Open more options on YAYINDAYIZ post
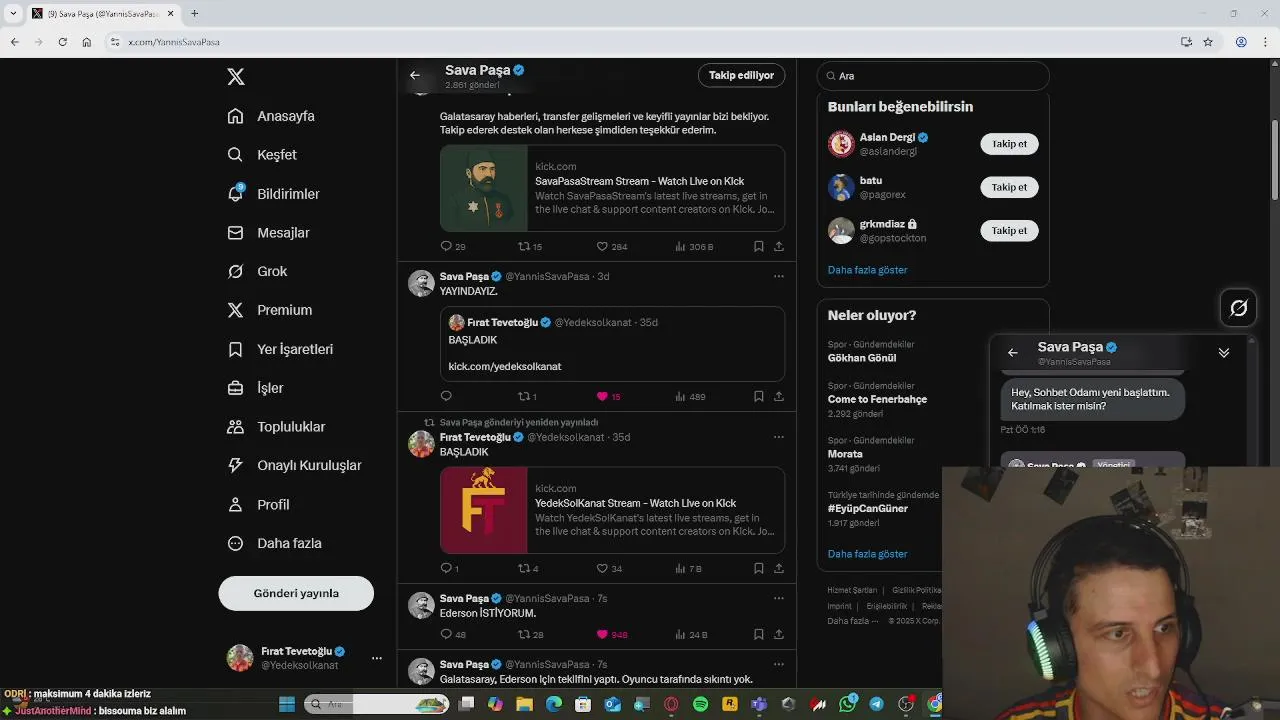The image size is (1280, 720). (x=778, y=276)
